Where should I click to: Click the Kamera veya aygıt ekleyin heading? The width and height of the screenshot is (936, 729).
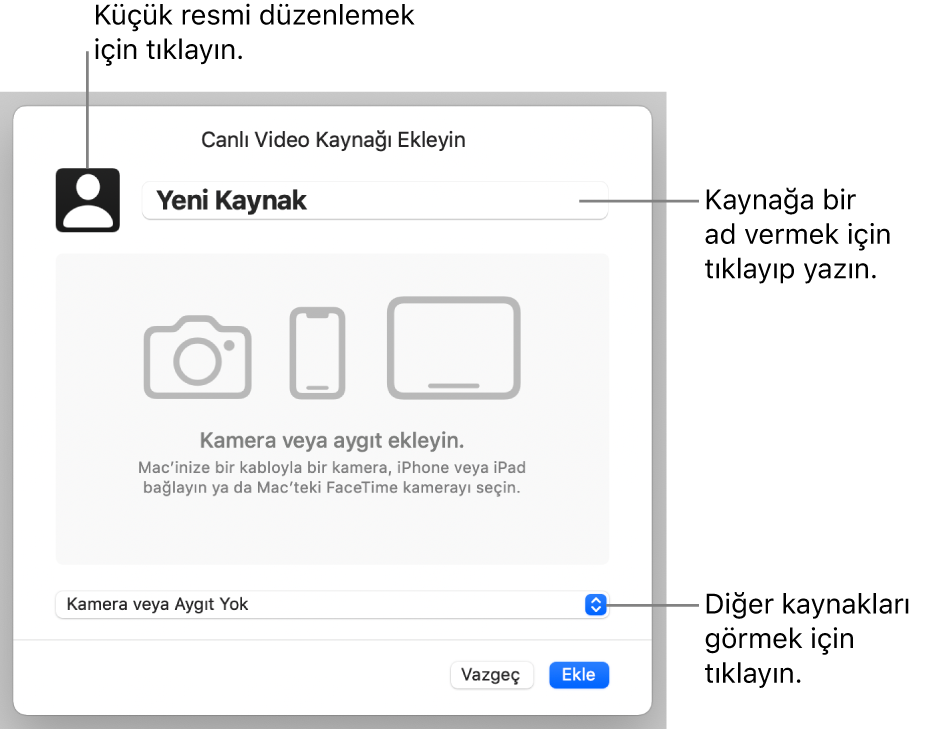332,441
